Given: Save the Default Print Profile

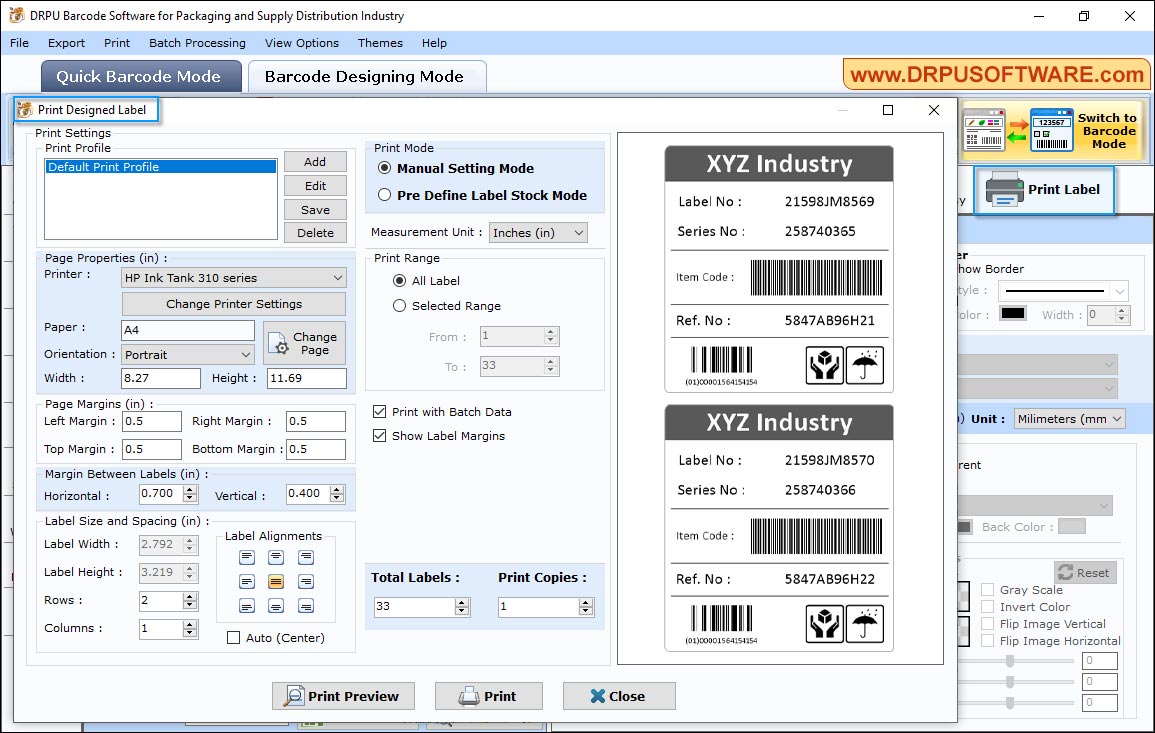Looking at the screenshot, I should point(315,209).
